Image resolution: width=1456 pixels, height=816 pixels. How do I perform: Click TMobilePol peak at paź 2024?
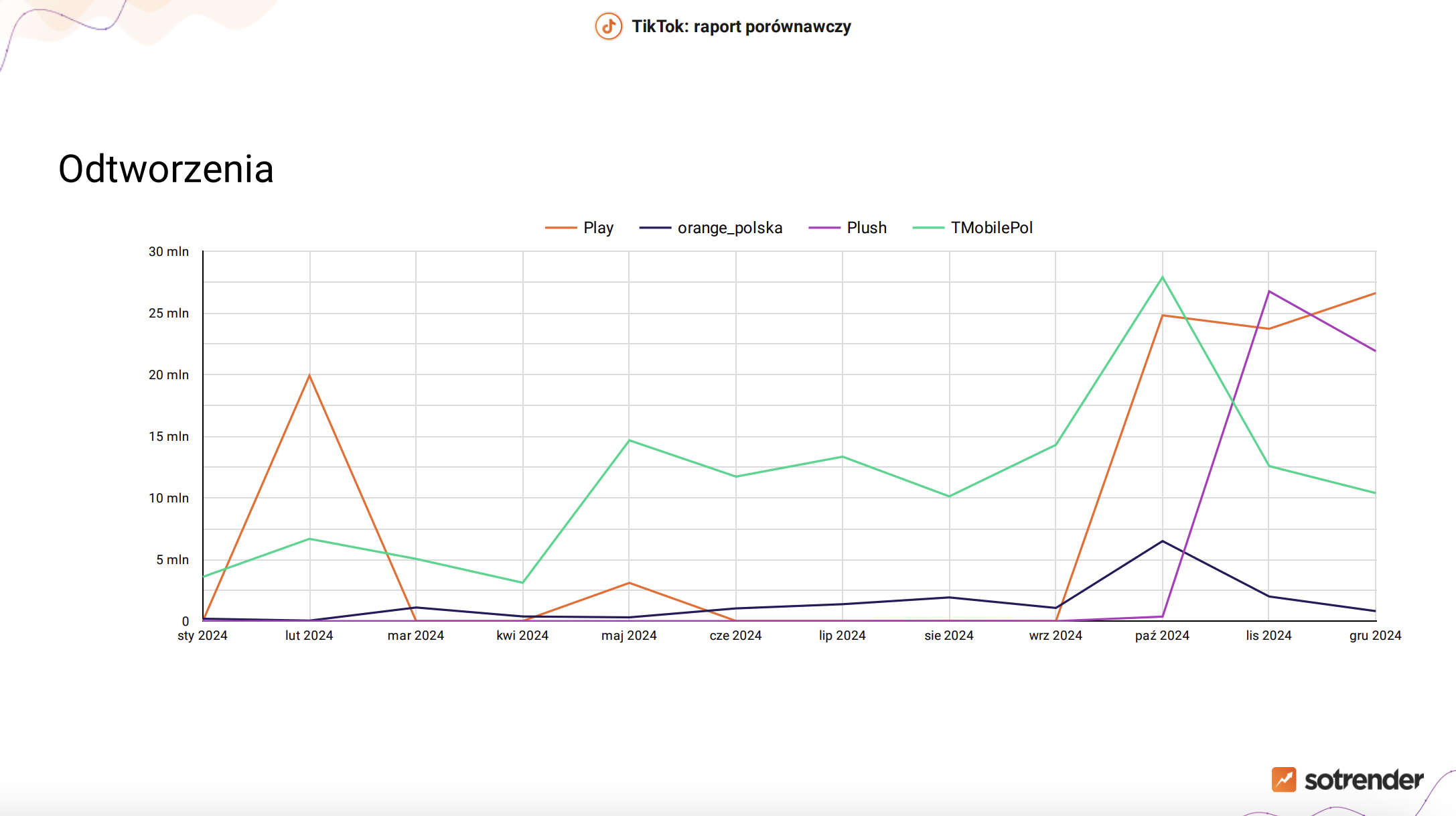pos(1162,277)
